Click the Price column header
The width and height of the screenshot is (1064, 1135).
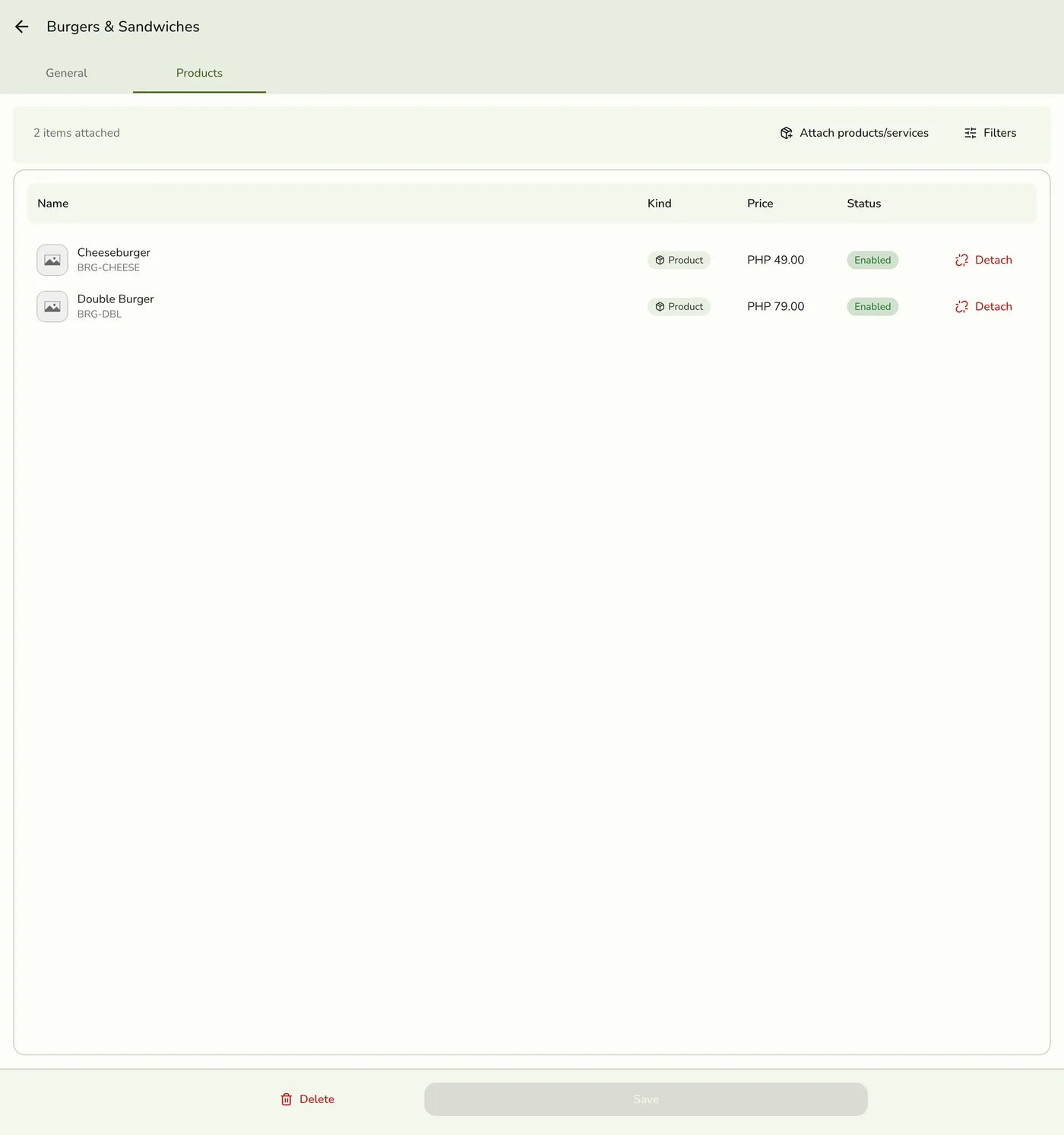(760, 204)
